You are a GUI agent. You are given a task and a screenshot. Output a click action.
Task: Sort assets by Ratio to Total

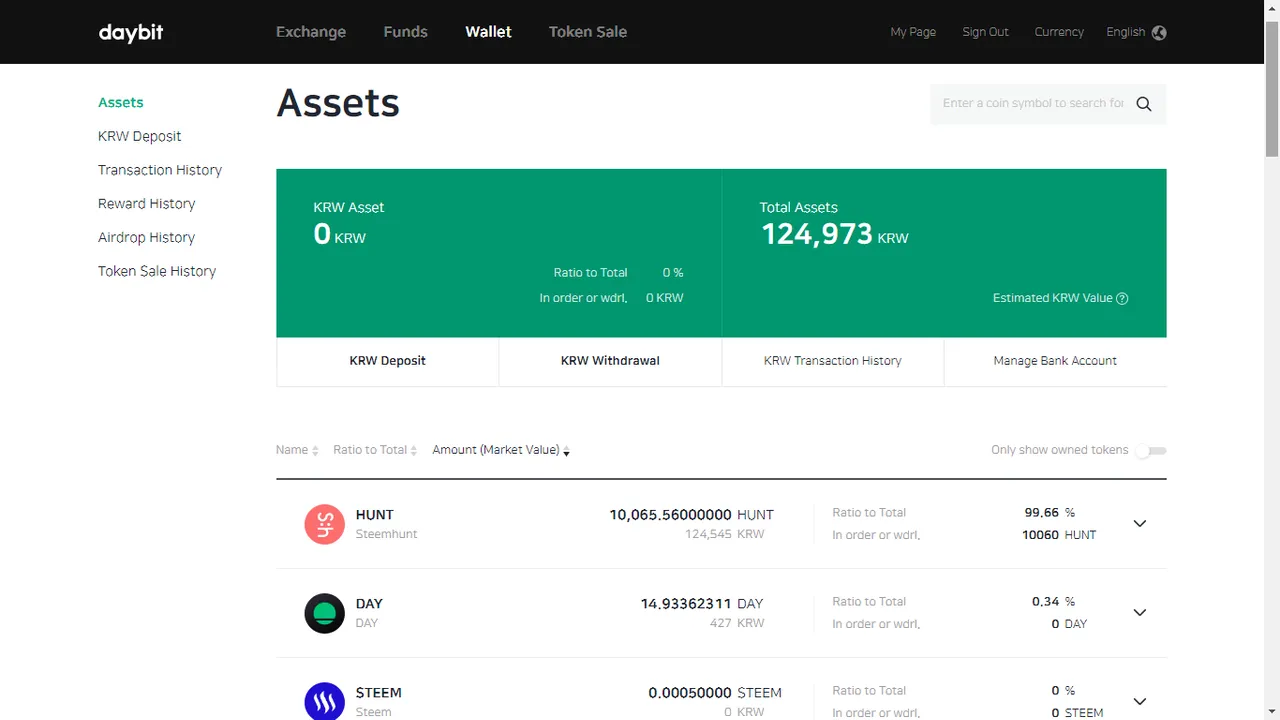(x=375, y=450)
